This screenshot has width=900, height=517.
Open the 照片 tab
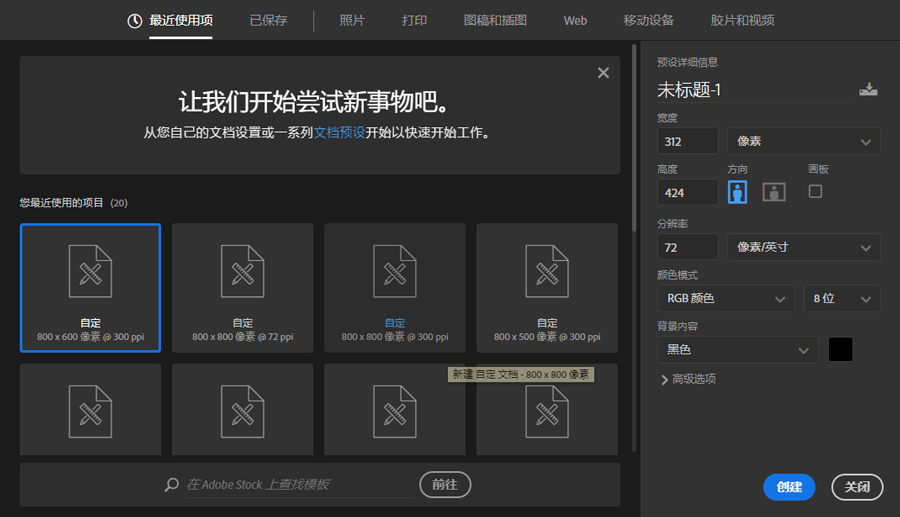[352, 21]
